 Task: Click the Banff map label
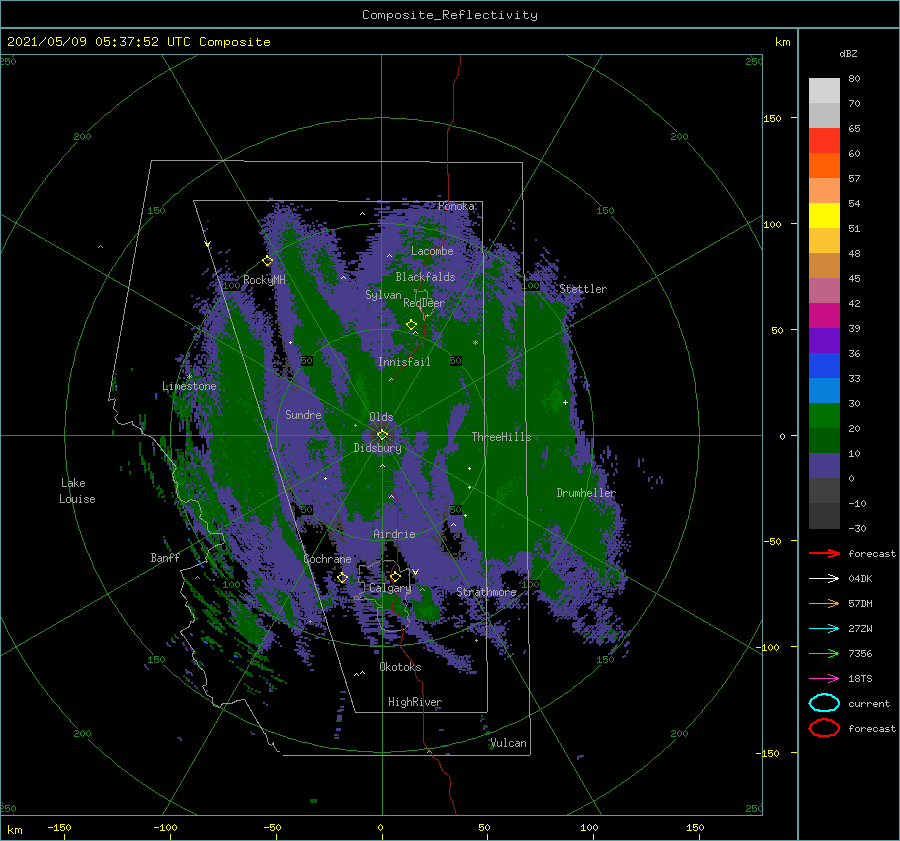165,557
